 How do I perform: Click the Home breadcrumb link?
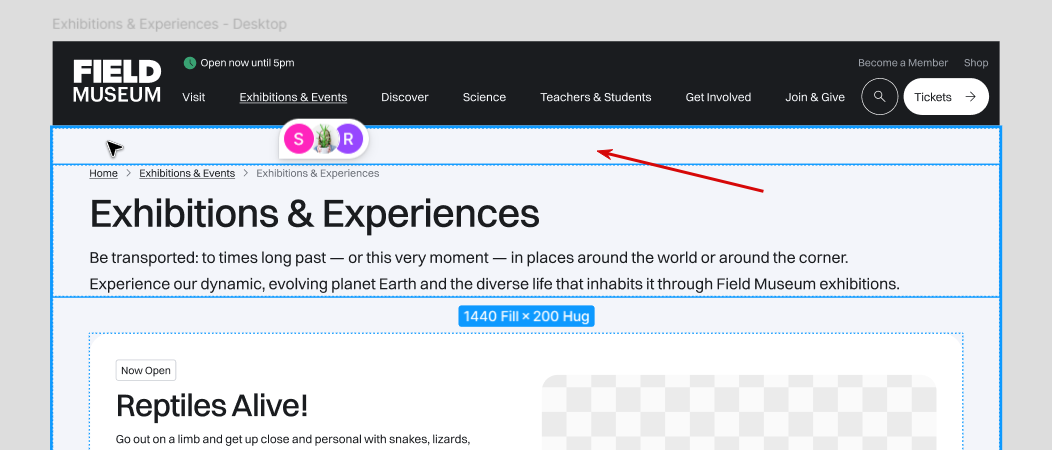point(103,174)
